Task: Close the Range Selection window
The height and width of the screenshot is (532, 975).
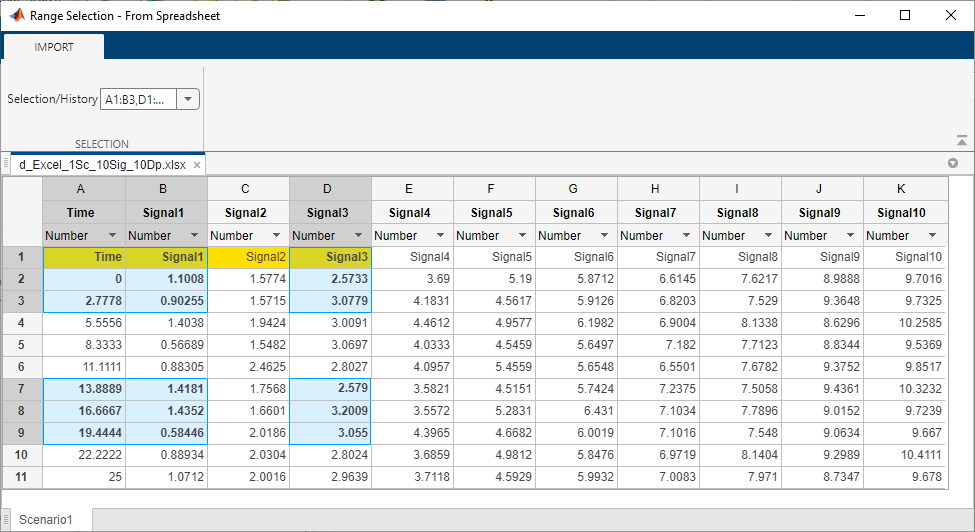Action: [x=950, y=16]
